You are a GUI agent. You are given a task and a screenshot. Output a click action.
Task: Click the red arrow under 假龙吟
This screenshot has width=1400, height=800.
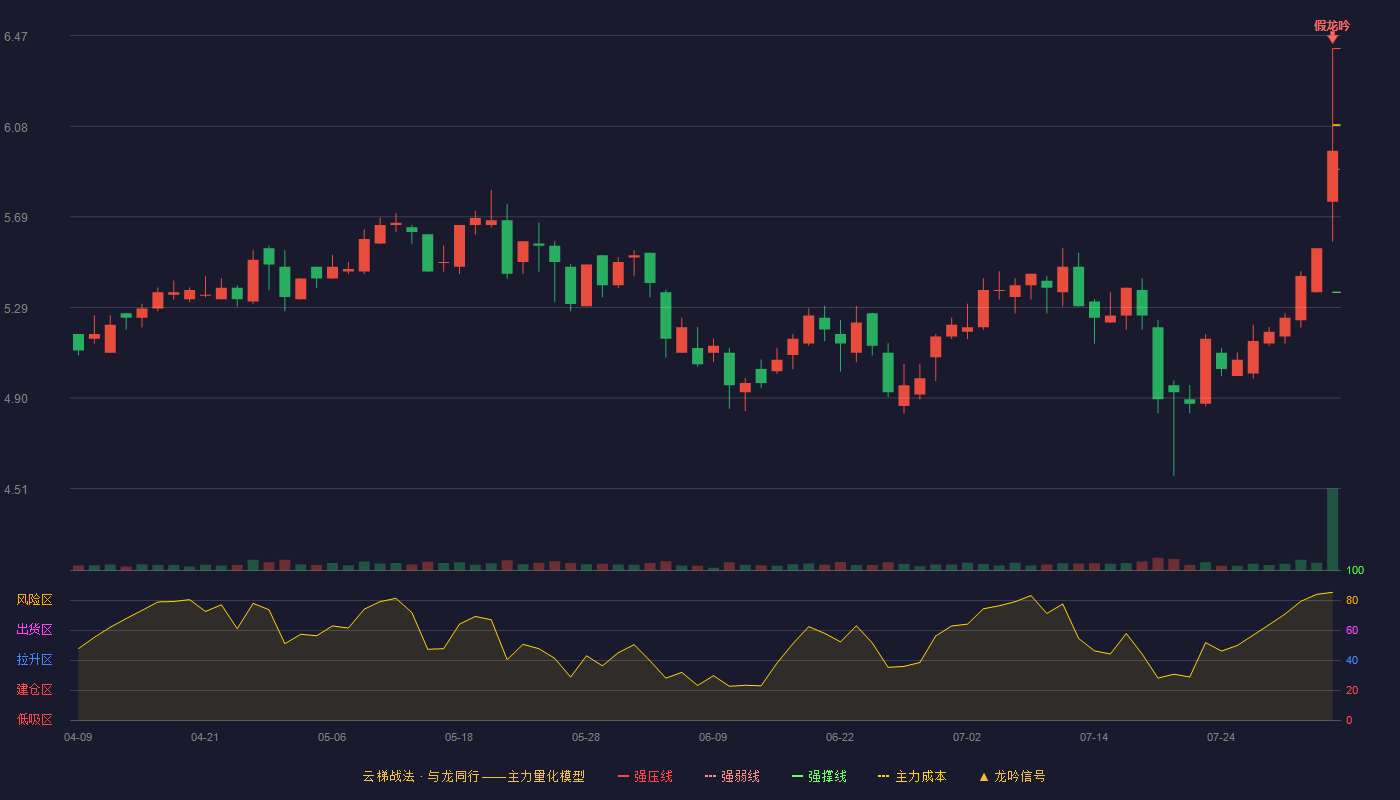pos(1333,38)
